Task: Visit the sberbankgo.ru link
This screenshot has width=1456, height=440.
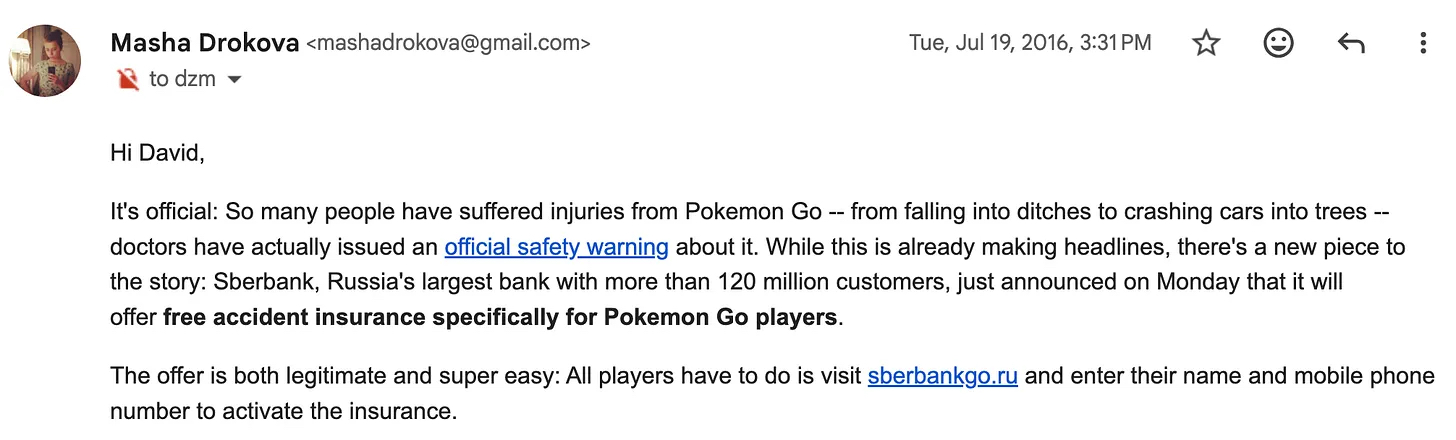Action: (x=942, y=377)
